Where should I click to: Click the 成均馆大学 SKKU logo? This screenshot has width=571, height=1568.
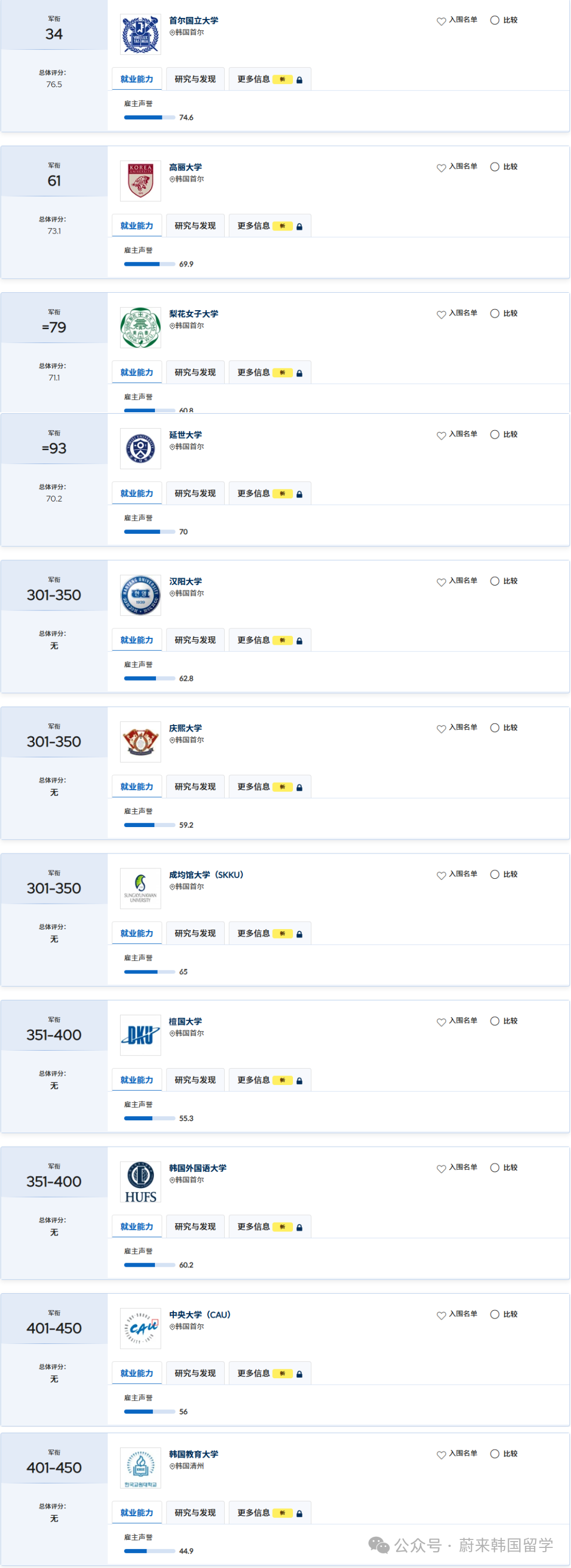[141, 888]
